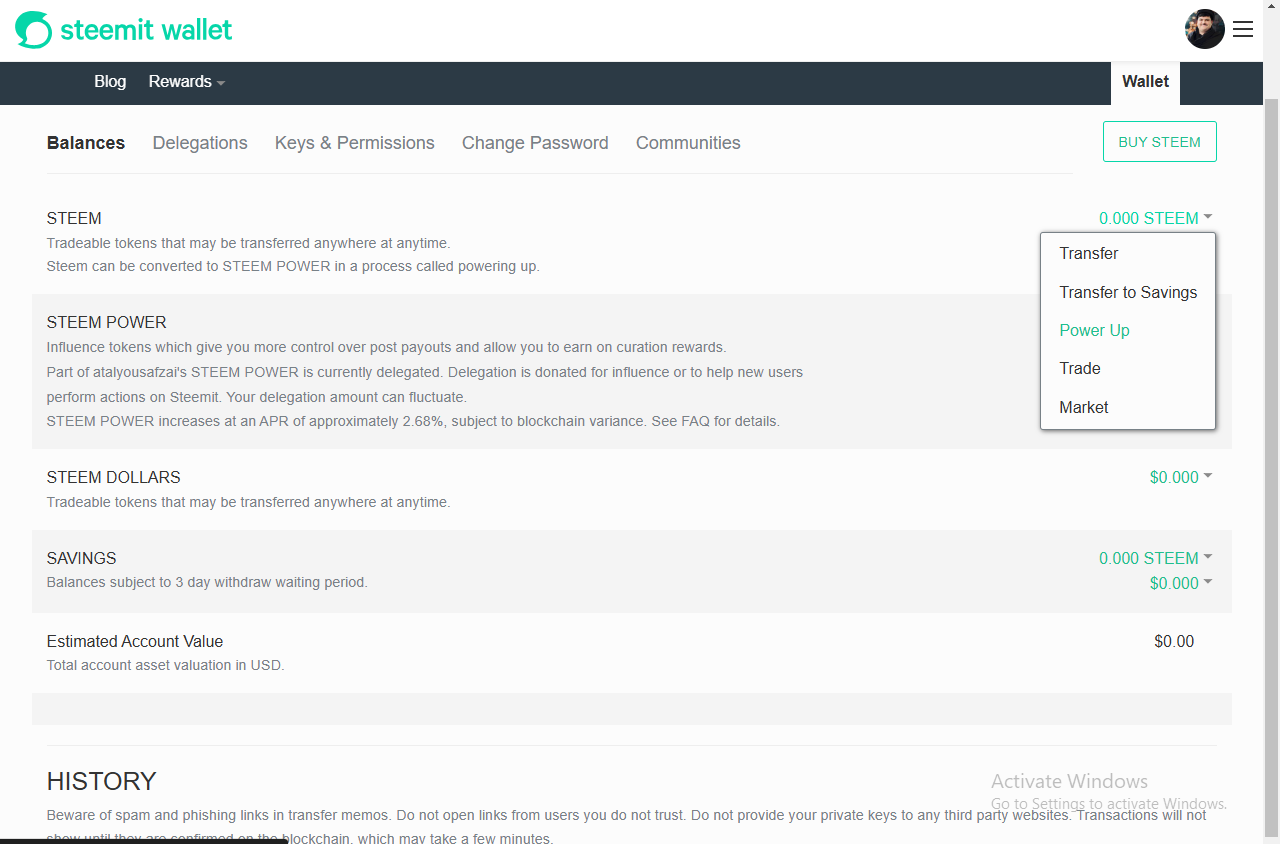The image size is (1280, 844).
Task: Select the Power Up option
Action: tap(1094, 330)
